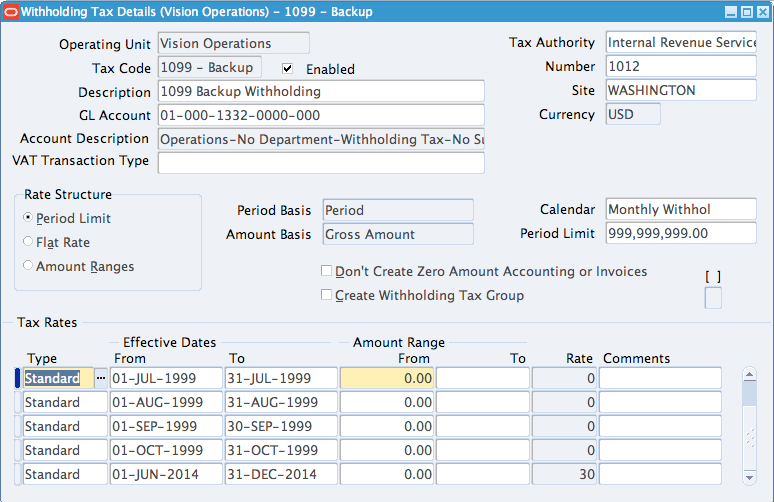Click To date 31-AUG-1999

pyautogui.click(x=281, y=402)
